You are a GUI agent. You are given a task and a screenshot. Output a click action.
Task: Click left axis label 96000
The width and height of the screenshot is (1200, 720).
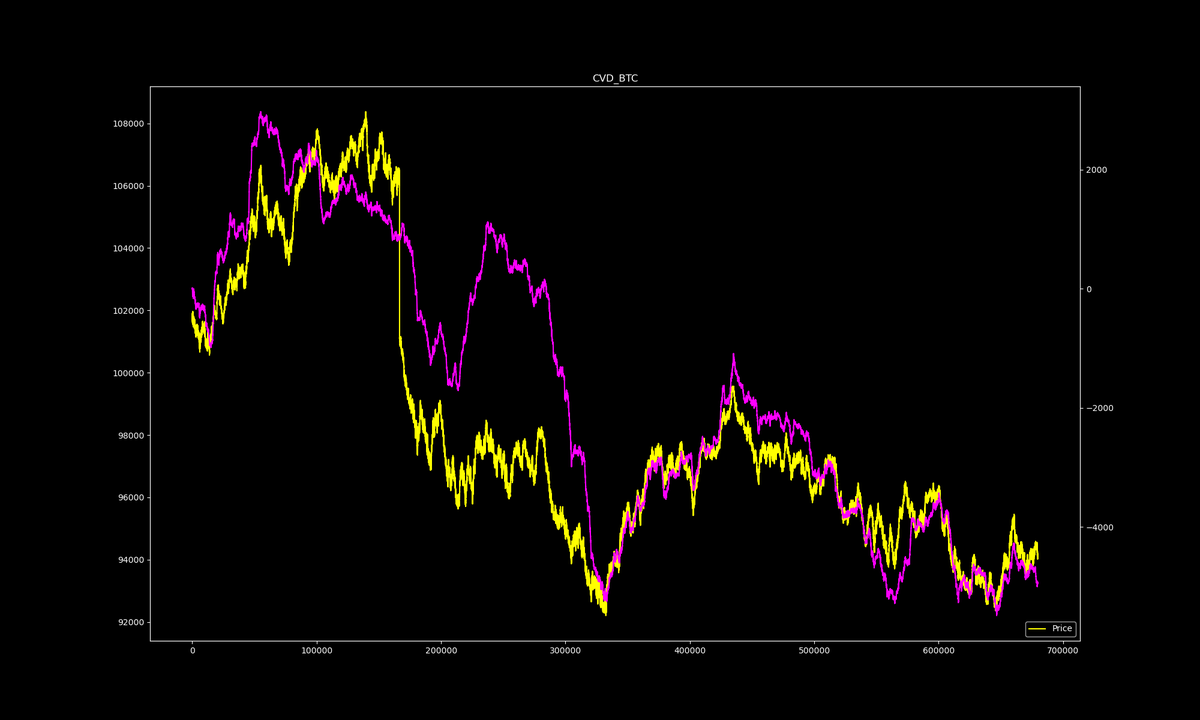(x=130, y=498)
